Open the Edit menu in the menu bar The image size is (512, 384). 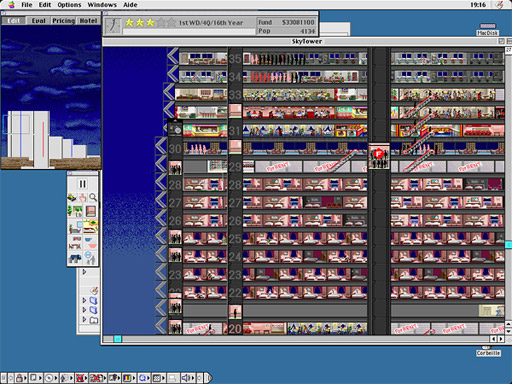pos(45,5)
